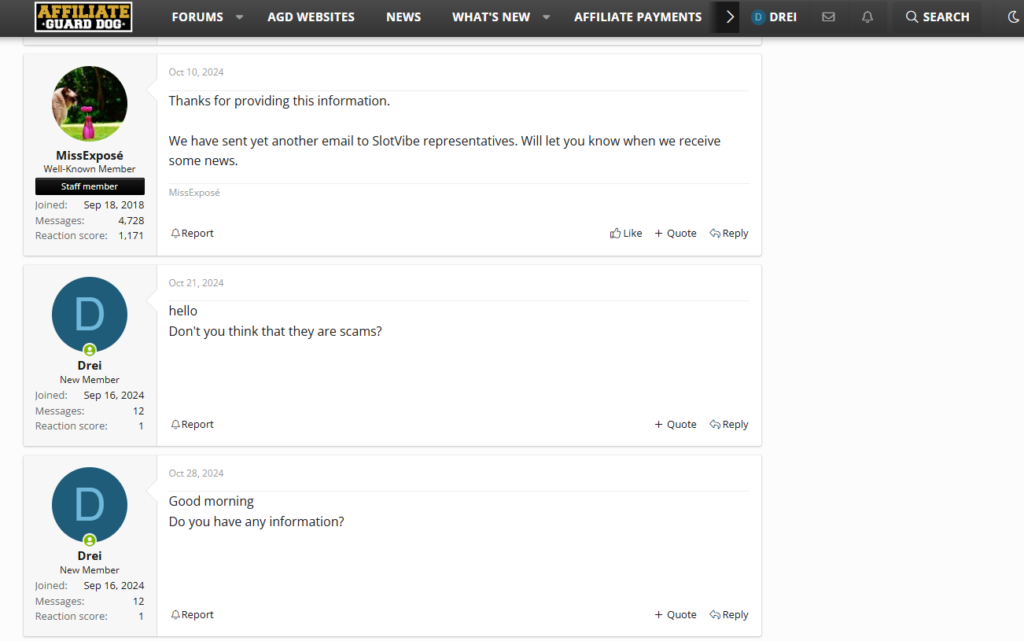
Task: Open the Oct 28, 2024 post permalink
Action: coord(196,473)
